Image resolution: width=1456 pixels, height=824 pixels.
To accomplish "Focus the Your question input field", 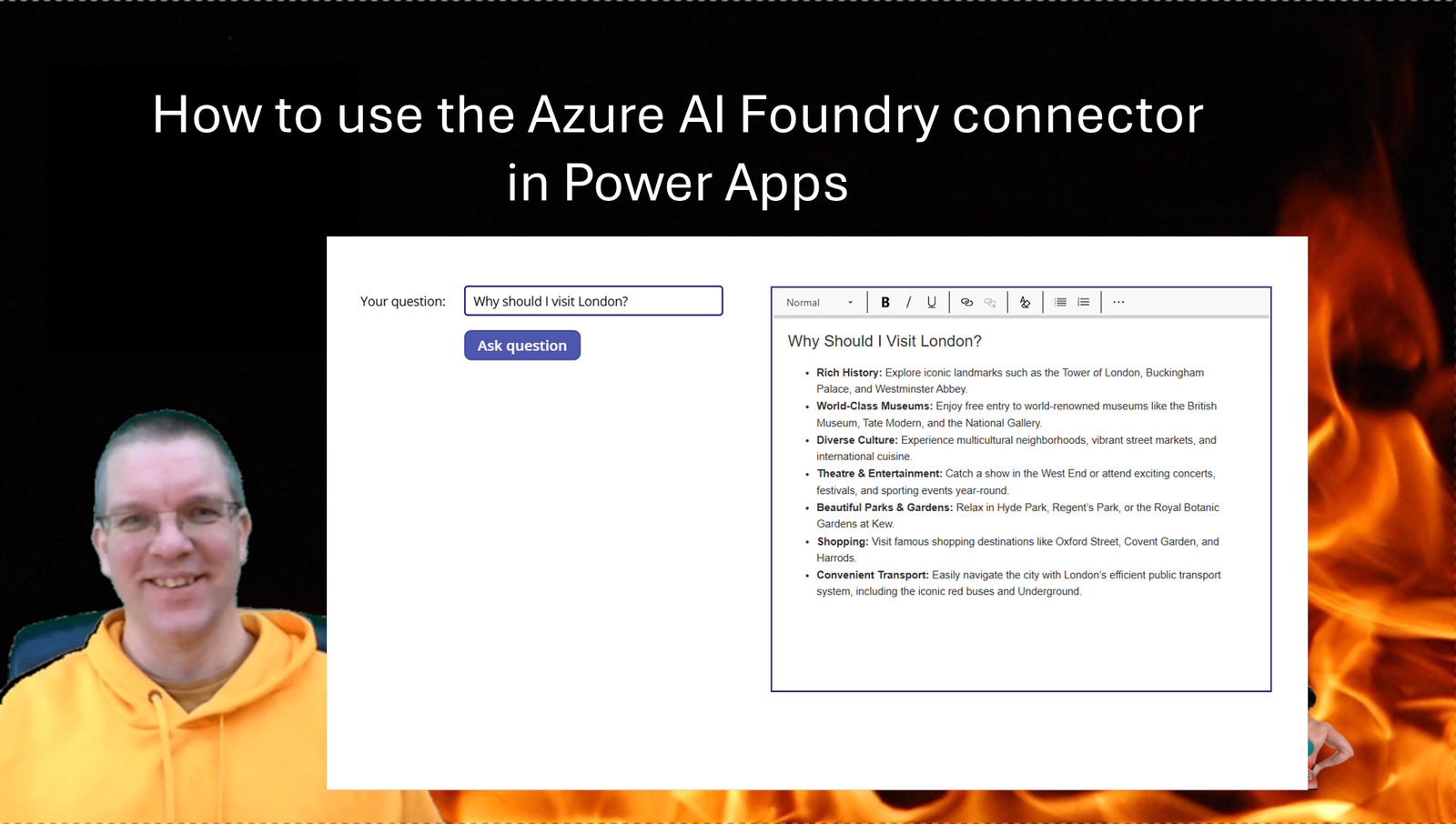I will click(x=593, y=301).
